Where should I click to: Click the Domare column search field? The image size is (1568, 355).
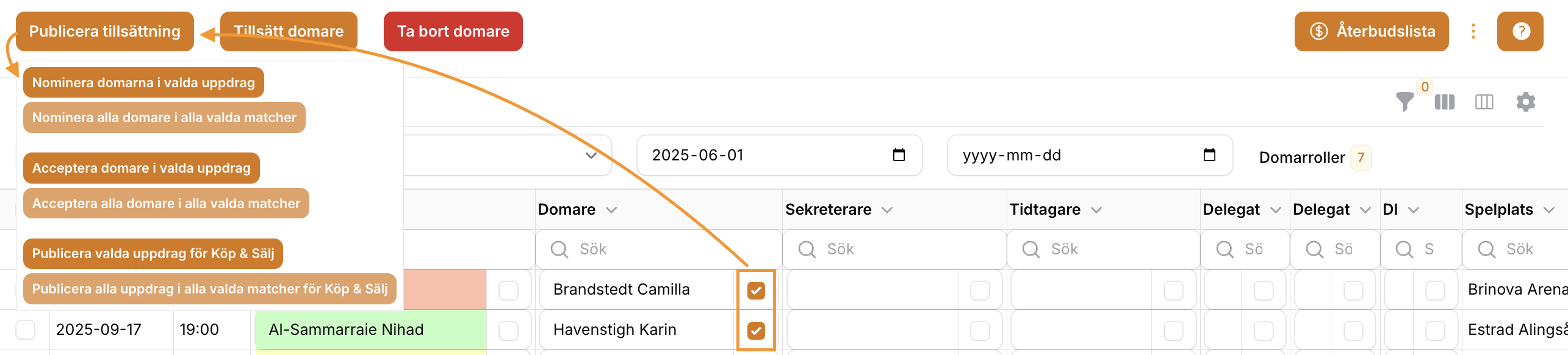click(x=658, y=249)
